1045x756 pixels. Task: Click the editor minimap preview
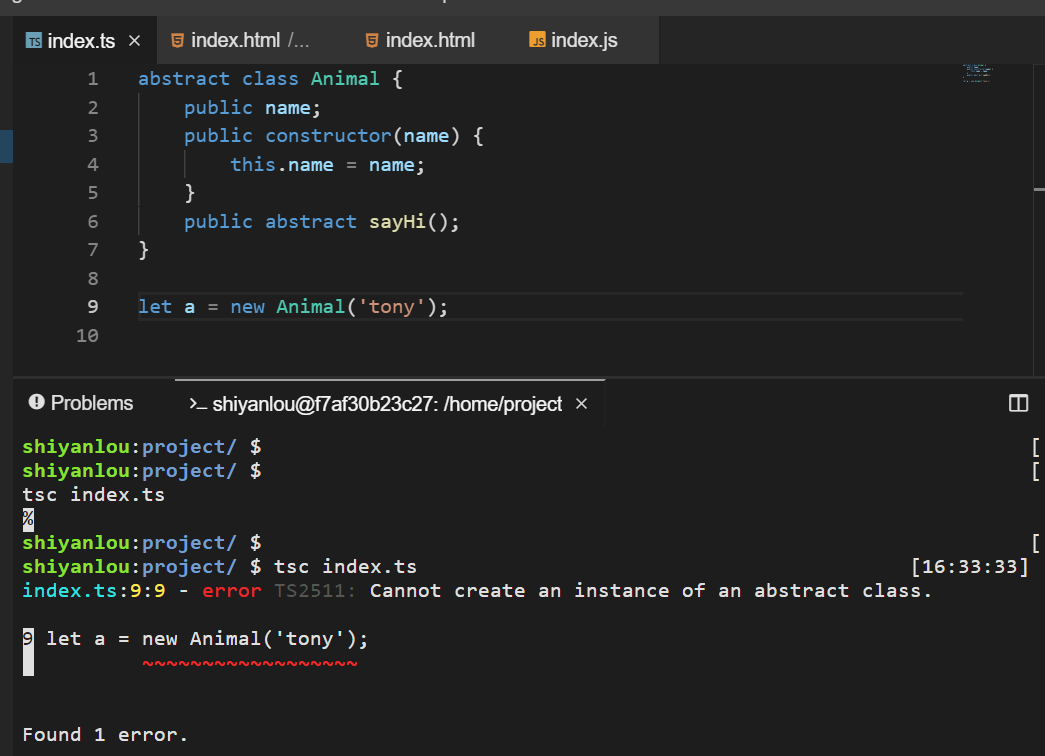click(x=978, y=73)
